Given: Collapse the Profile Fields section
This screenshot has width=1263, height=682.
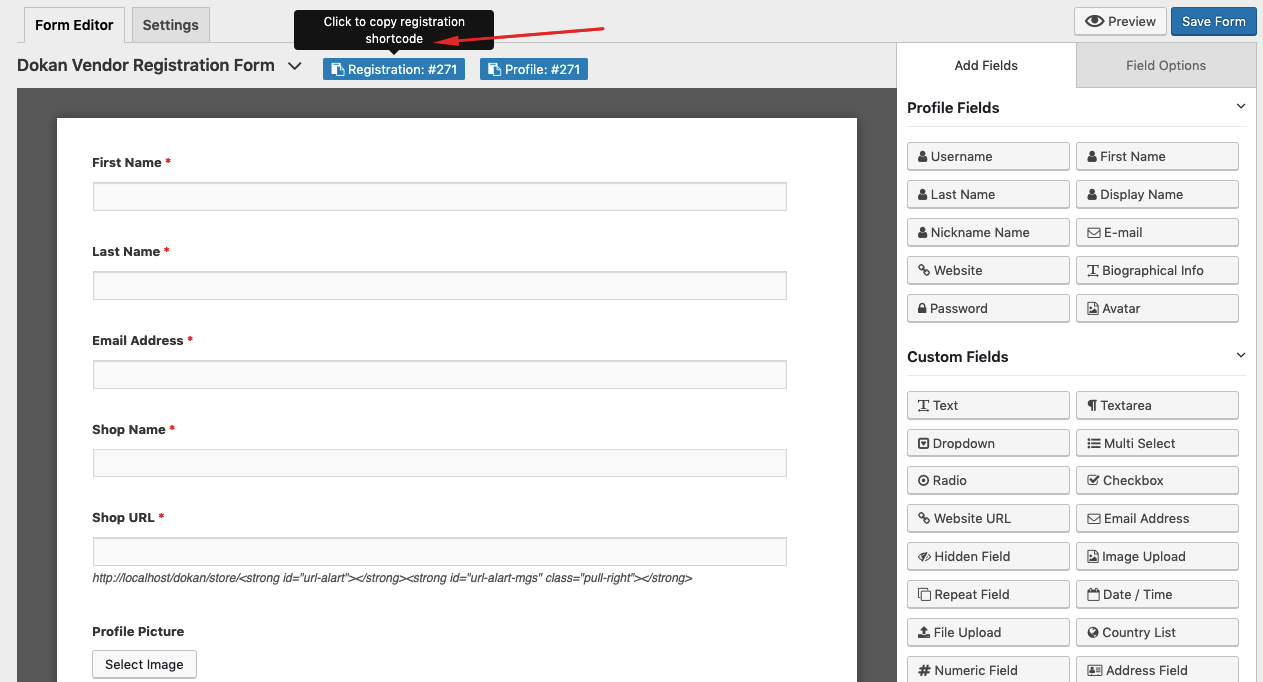Looking at the screenshot, I should (x=1241, y=106).
